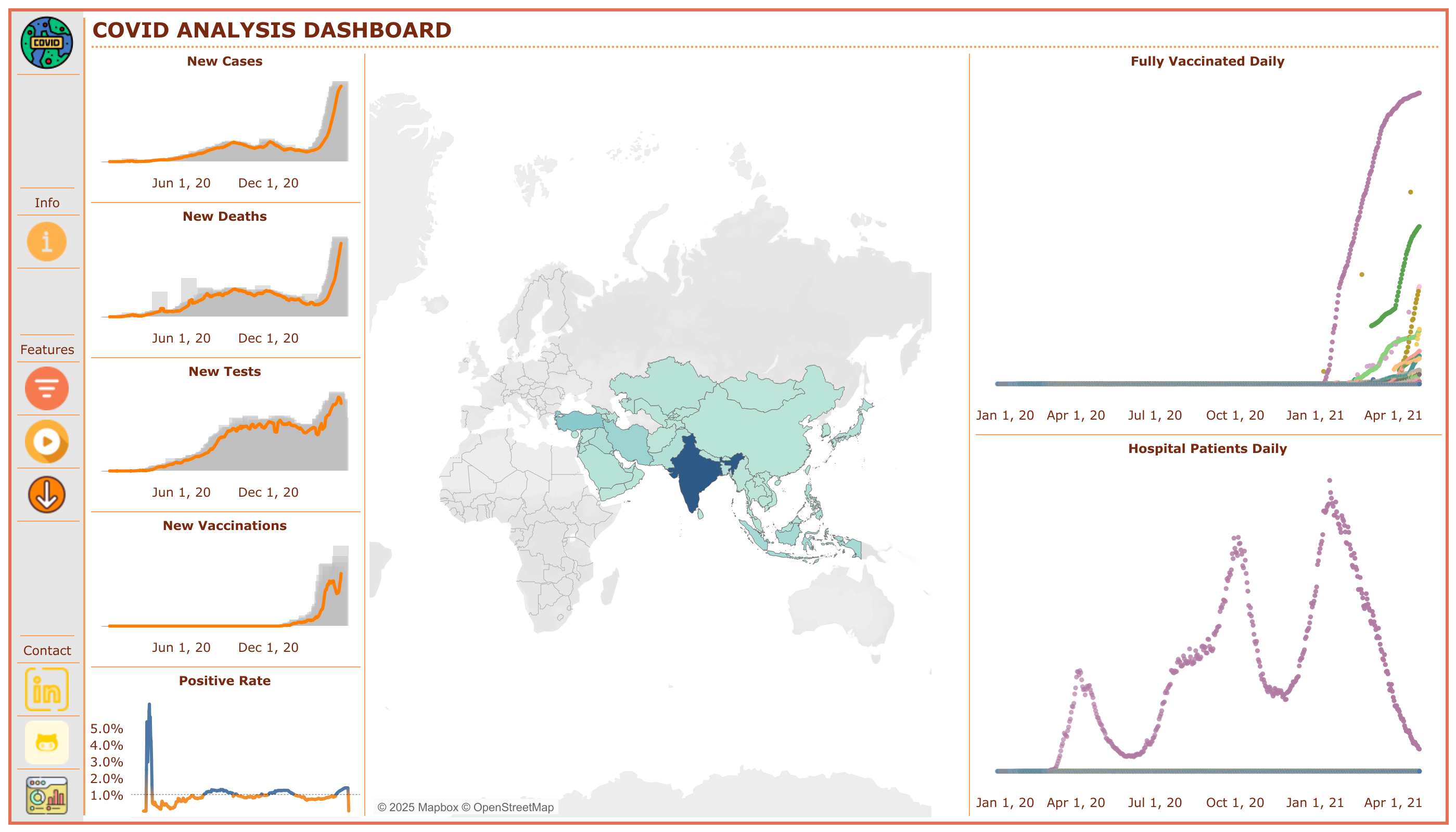Click the top end of purple vaccinated curve
The height and width of the screenshot is (832, 1456).
[x=1419, y=93]
